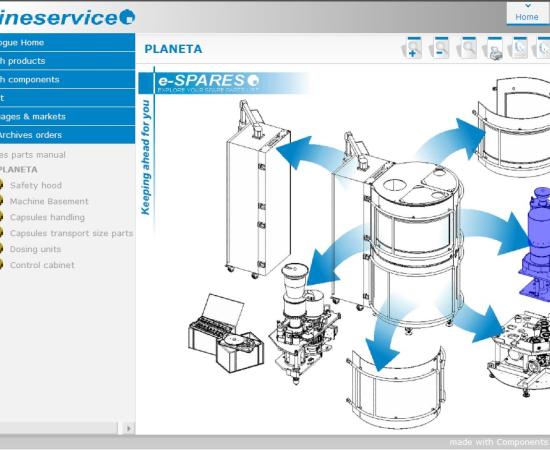Image resolution: width=550 pixels, height=450 pixels.
Task: Click the e-SPARES banner logo
Action: [208, 82]
